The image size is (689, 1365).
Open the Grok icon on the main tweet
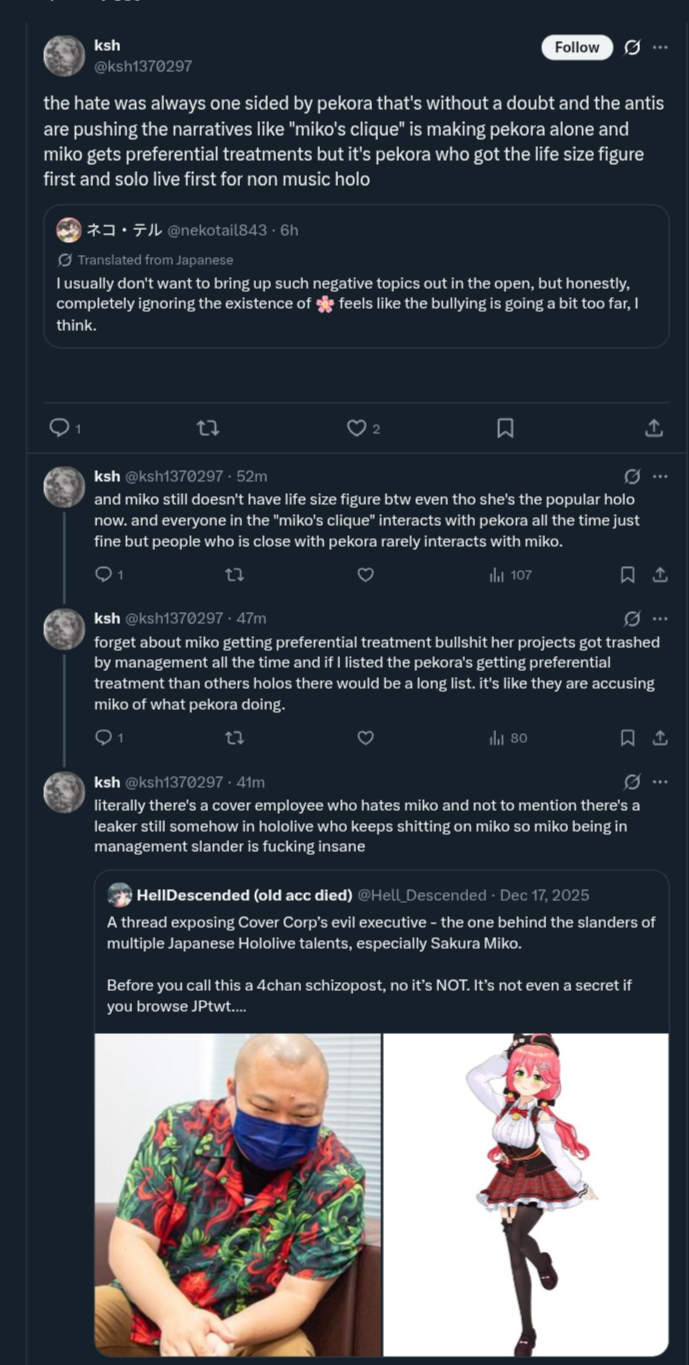(x=632, y=47)
